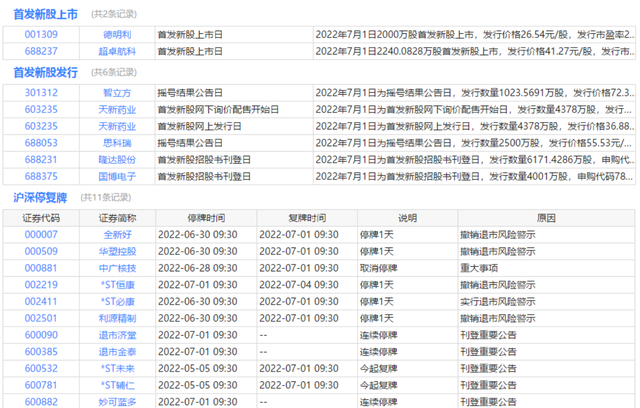This screenshot has width=640, height=408.
Task: Click the (共11条记录) record count label
Action: point(106,198)
